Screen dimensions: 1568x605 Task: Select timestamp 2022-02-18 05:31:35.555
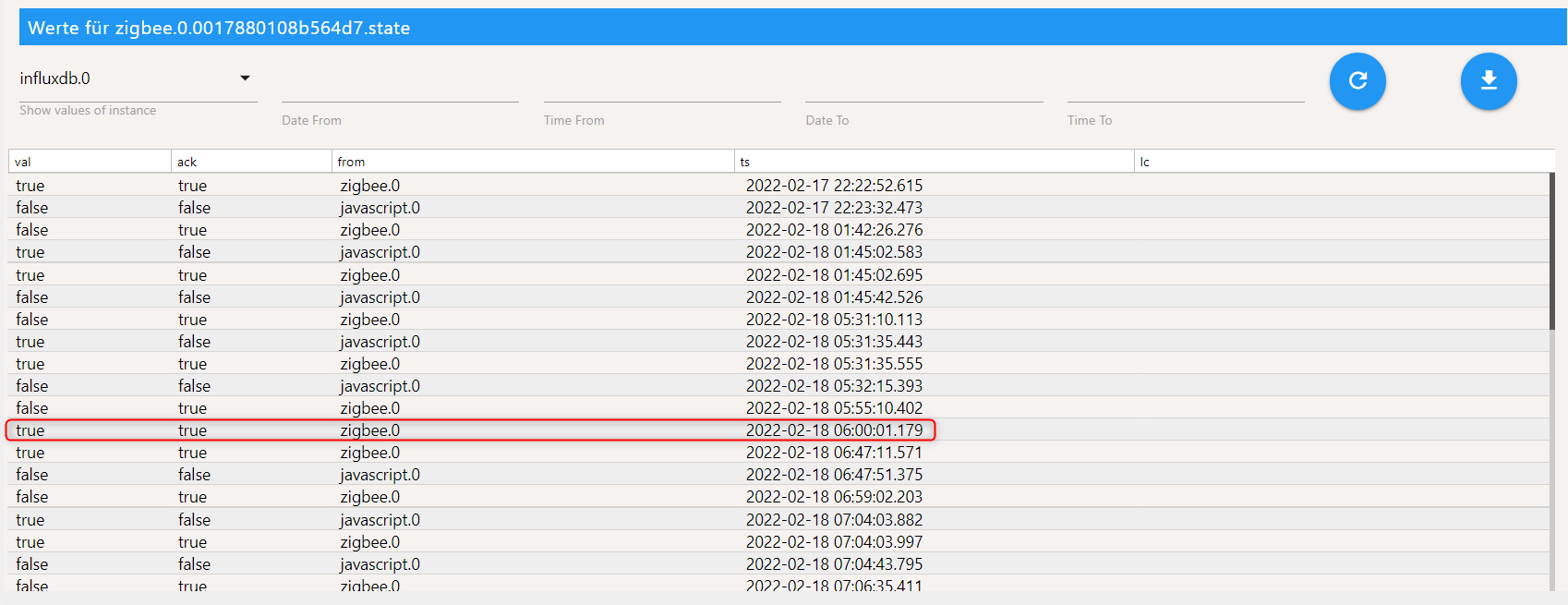coord(834,364)
